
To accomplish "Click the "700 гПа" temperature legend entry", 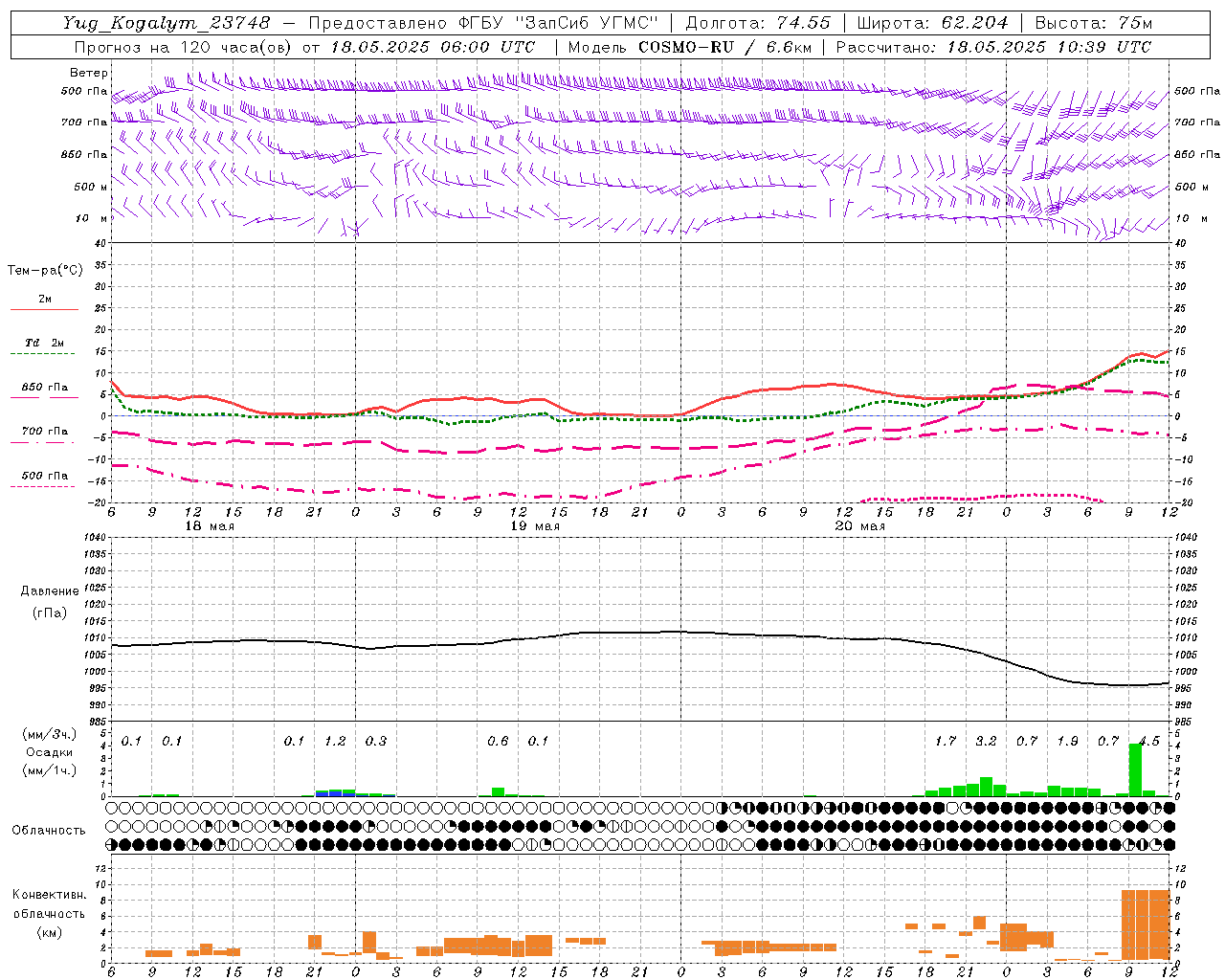I will (x=45, y=431).
